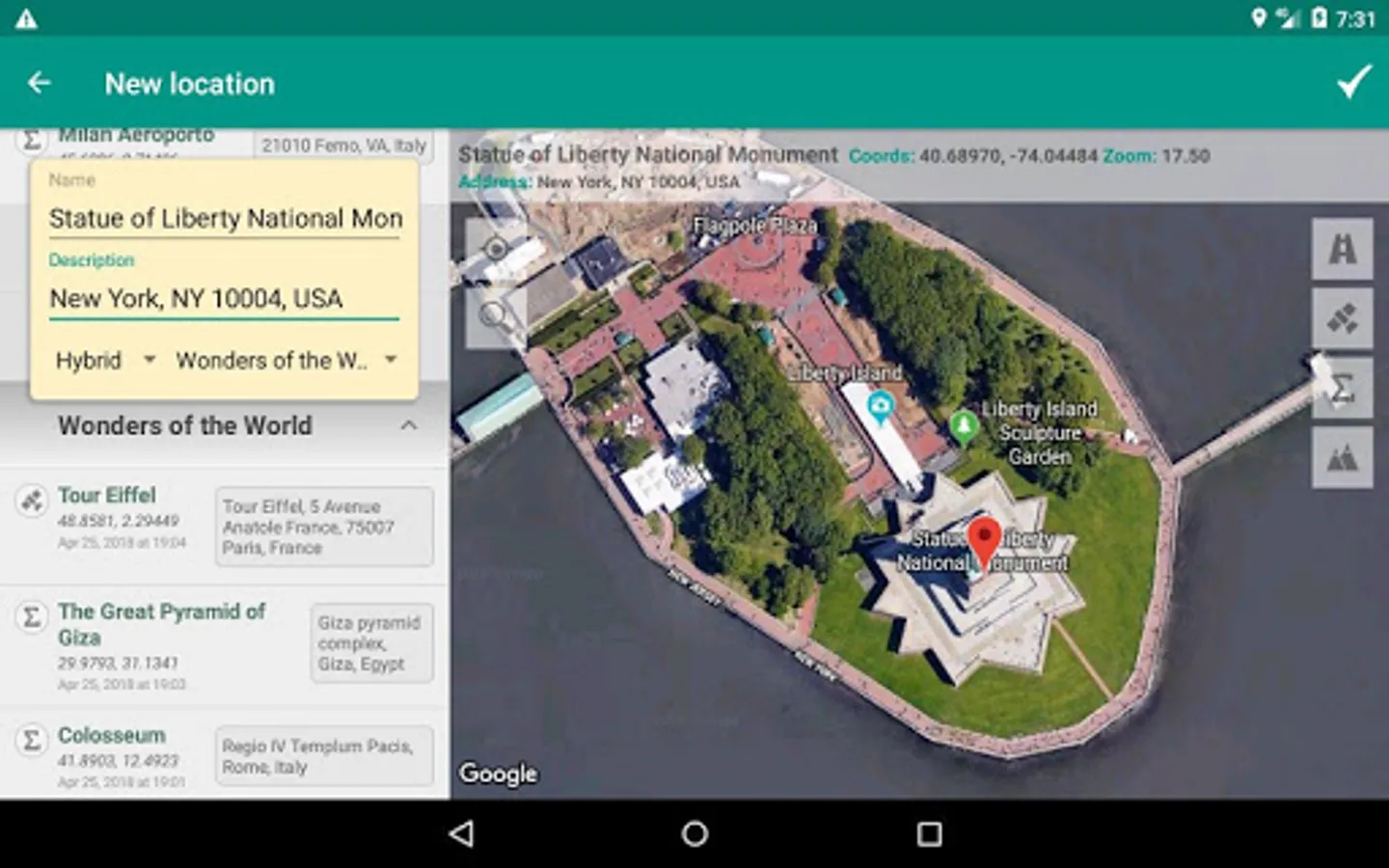
Task: Tap the 21010 Ferno address box
Action: [x=343, y=146]
